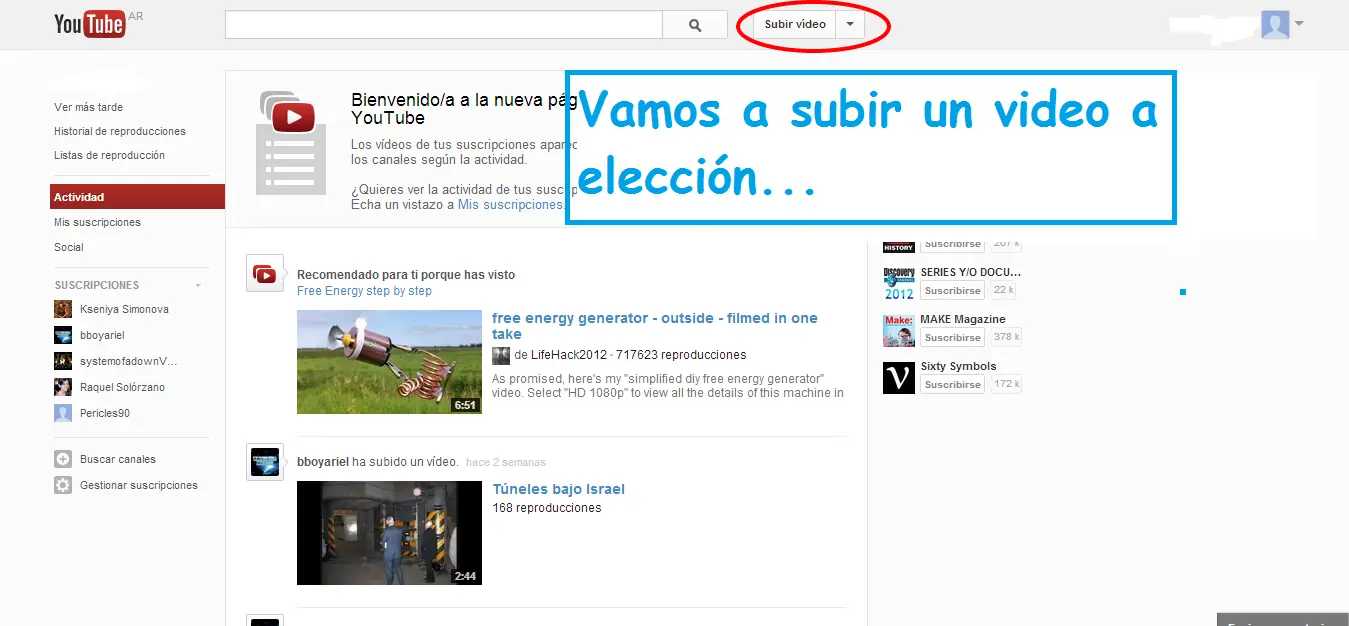Screen dimensions: 1349x626
Task: Subscribe to the History channel
Action: 953,244
